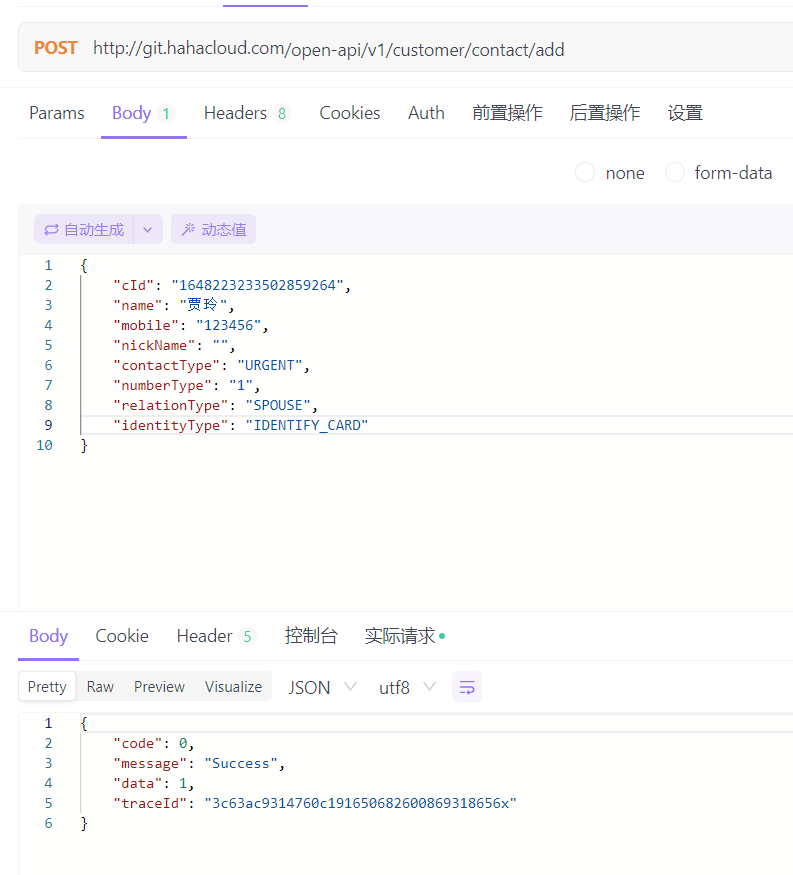Viewport: 793px width, 875px height.
Task: Show the Raw response view
Action: pos(100,687)
